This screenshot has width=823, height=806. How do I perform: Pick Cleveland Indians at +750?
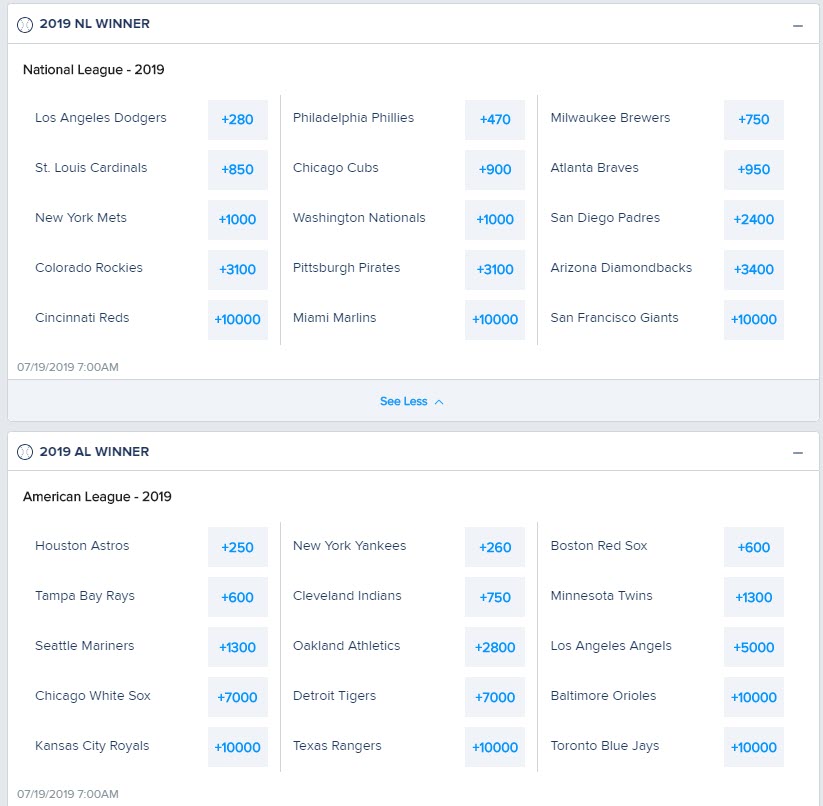[495, 597]
